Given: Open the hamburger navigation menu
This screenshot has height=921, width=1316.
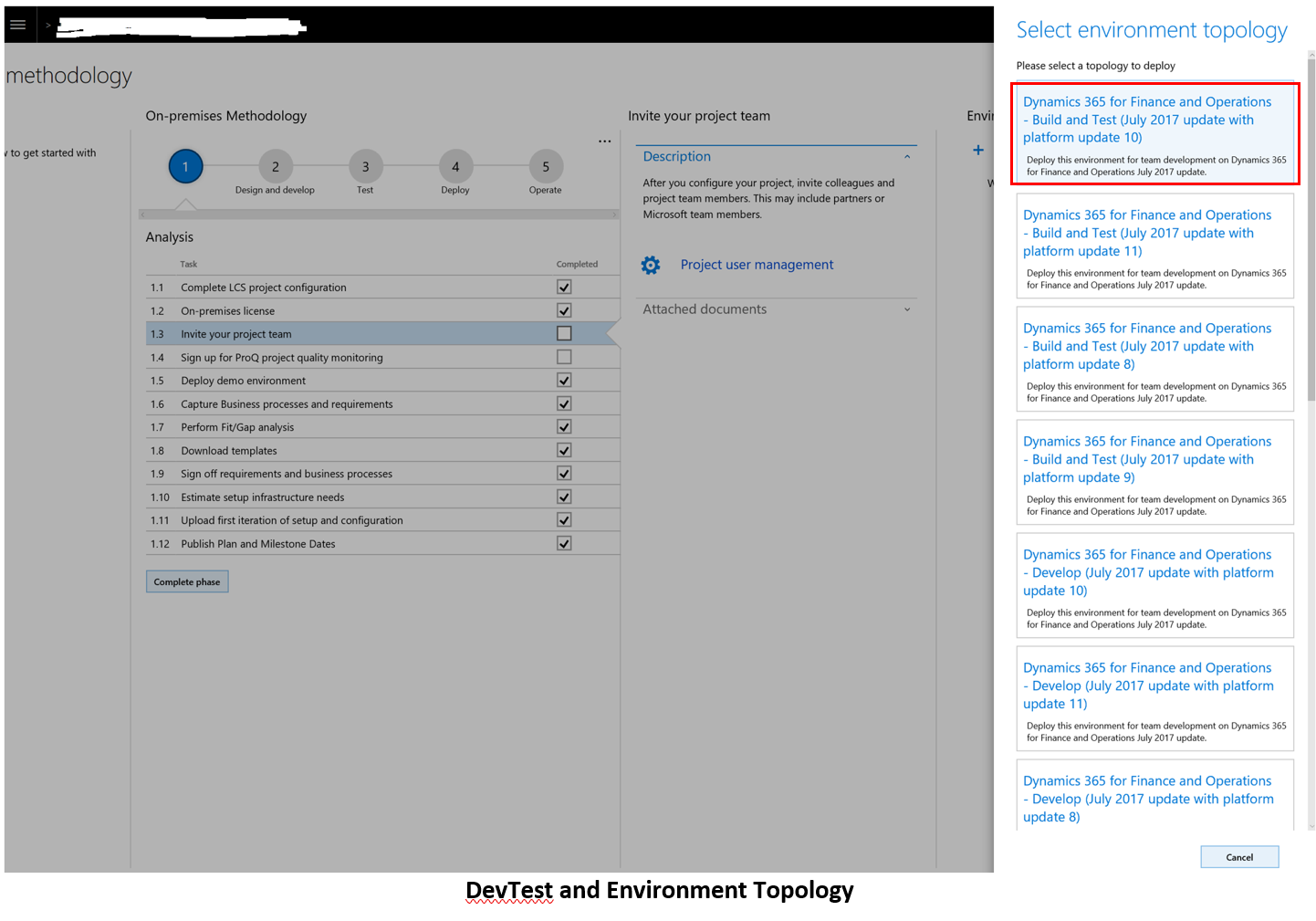Looking at the screenshot, I should click(x=18, y=24).
